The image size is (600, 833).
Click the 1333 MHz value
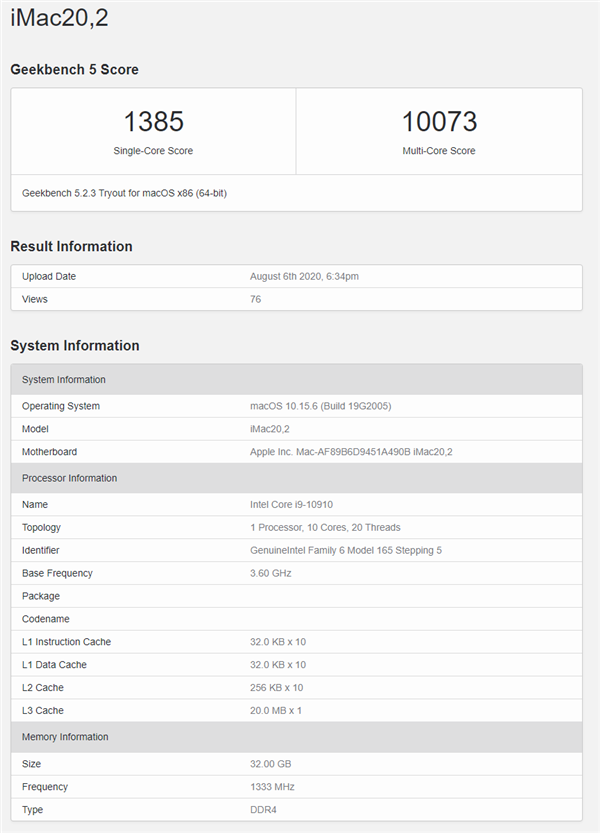click(x=272, y=787)
